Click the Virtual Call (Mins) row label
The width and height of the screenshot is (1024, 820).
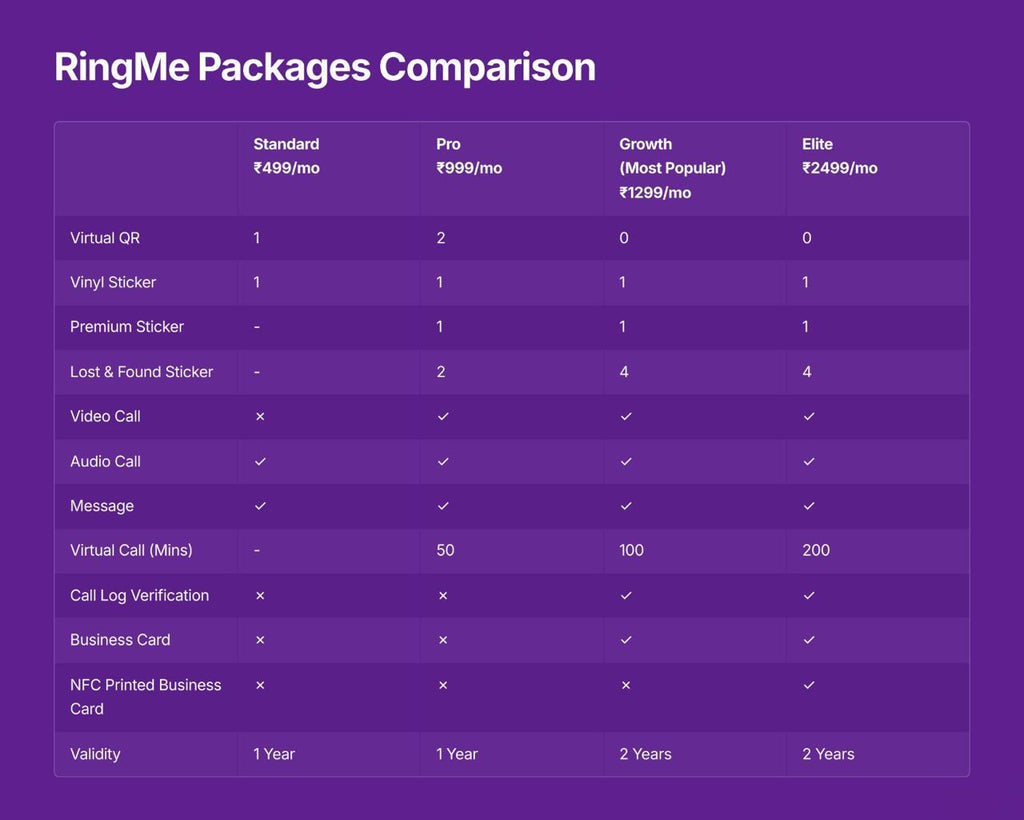click(131, 550)
